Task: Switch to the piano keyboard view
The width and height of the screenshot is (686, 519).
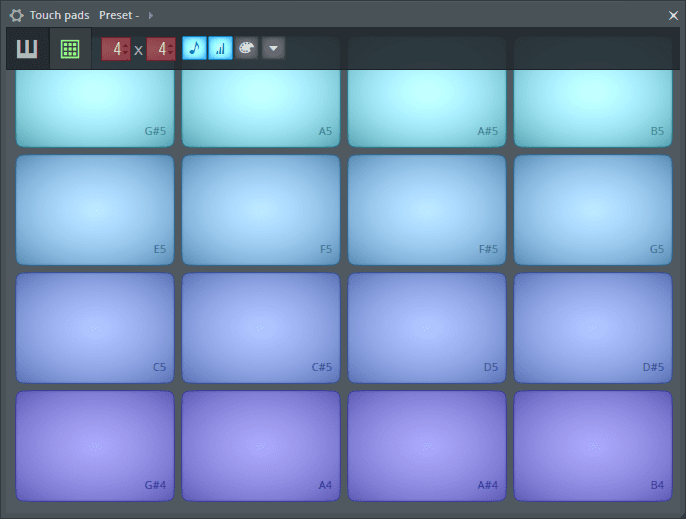Action: point(27,49)
